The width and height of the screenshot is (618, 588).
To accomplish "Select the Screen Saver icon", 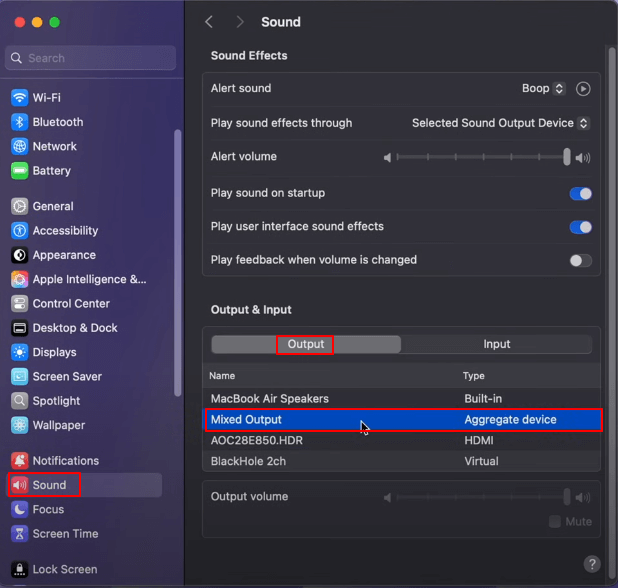I will click(19, 376).
